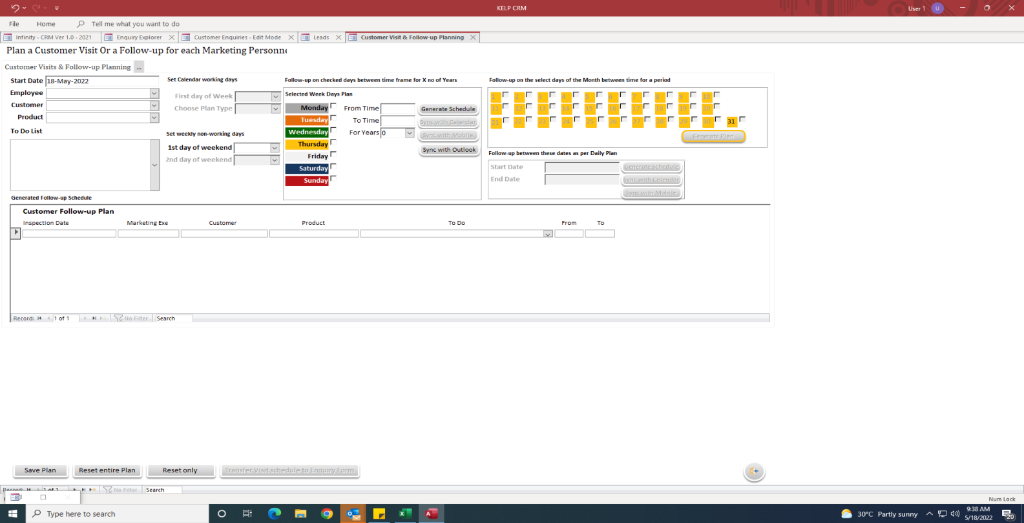Check the Thursday checkbox
Screen dimensions: 1024x523
pos(333,142)
